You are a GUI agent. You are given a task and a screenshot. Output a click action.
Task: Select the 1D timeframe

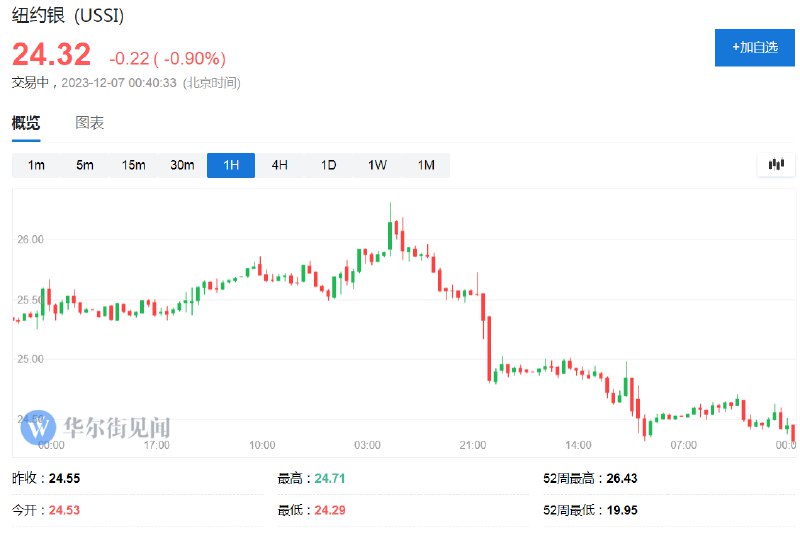[x=329, y=165]
